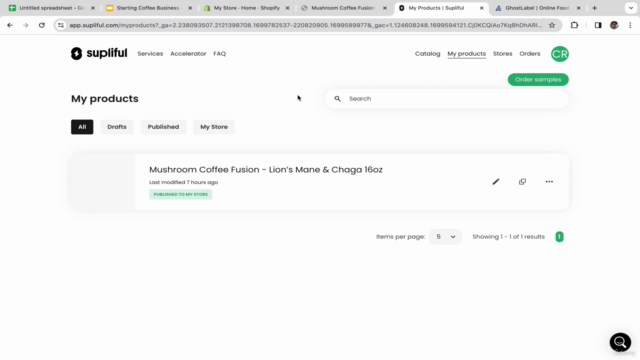Close the My Store Shopify tab
The height and width of the screenshot is (360, 640).
[x=287, y=8]
